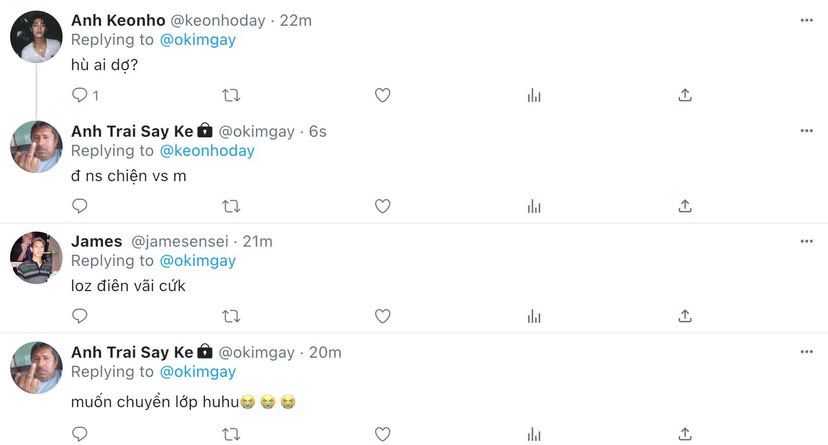Image resolution: width=828 pixels, height=445 pixels.
Task: Reply to Anh Keonho's tweet
Action: [x=80, y=95]
